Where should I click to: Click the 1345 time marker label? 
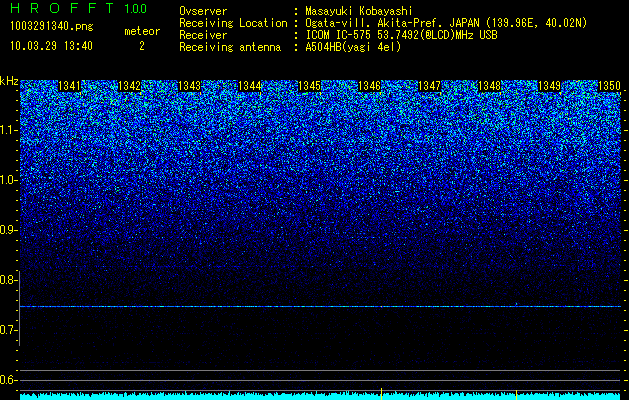point(310,86)
